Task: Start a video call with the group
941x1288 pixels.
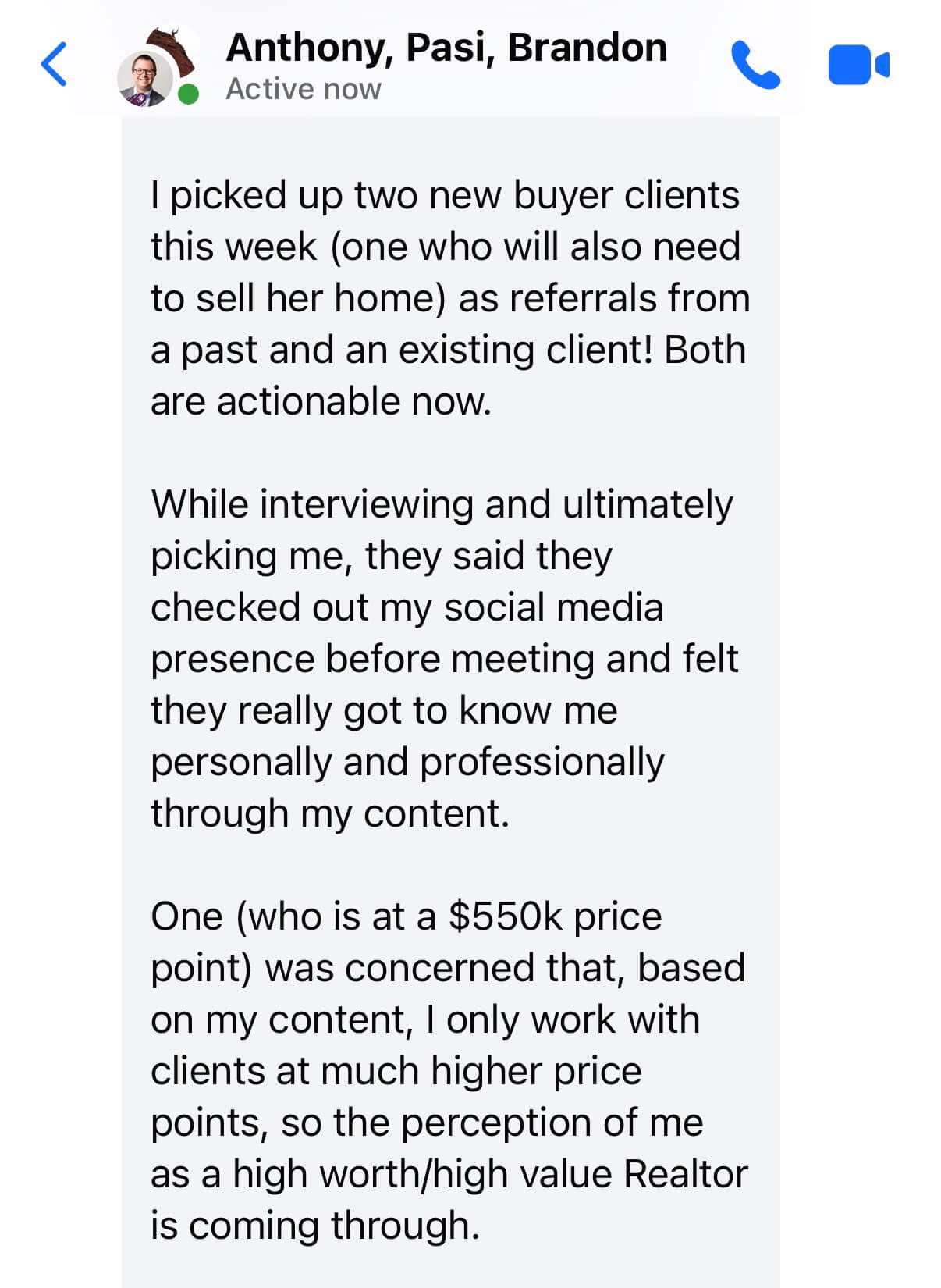Action: tap(858, 65)
